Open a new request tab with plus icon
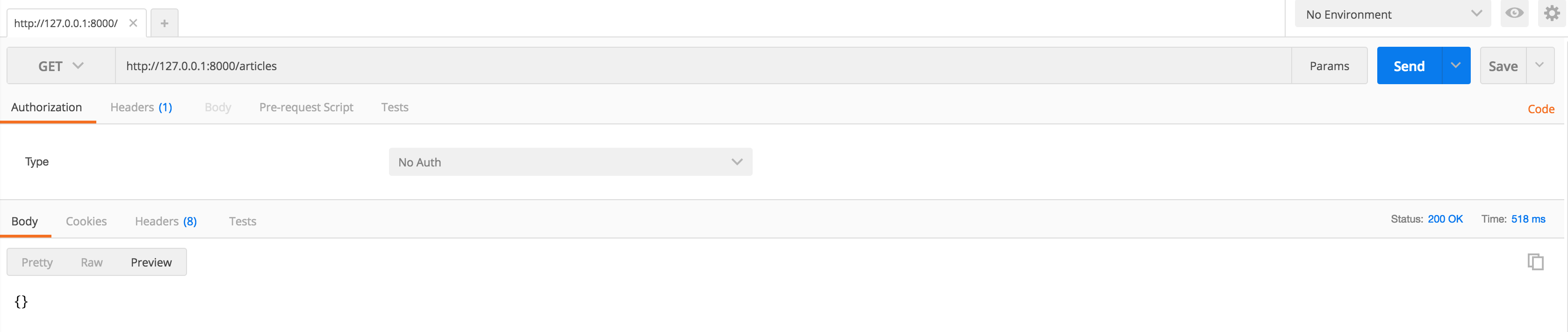The width and height of the screenshot is (1568, 332). click(164, 23)
